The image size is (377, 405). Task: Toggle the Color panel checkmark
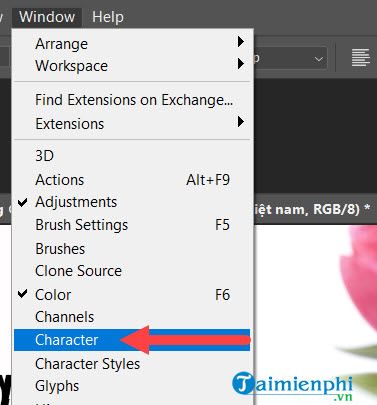click(x=23, y=294)
